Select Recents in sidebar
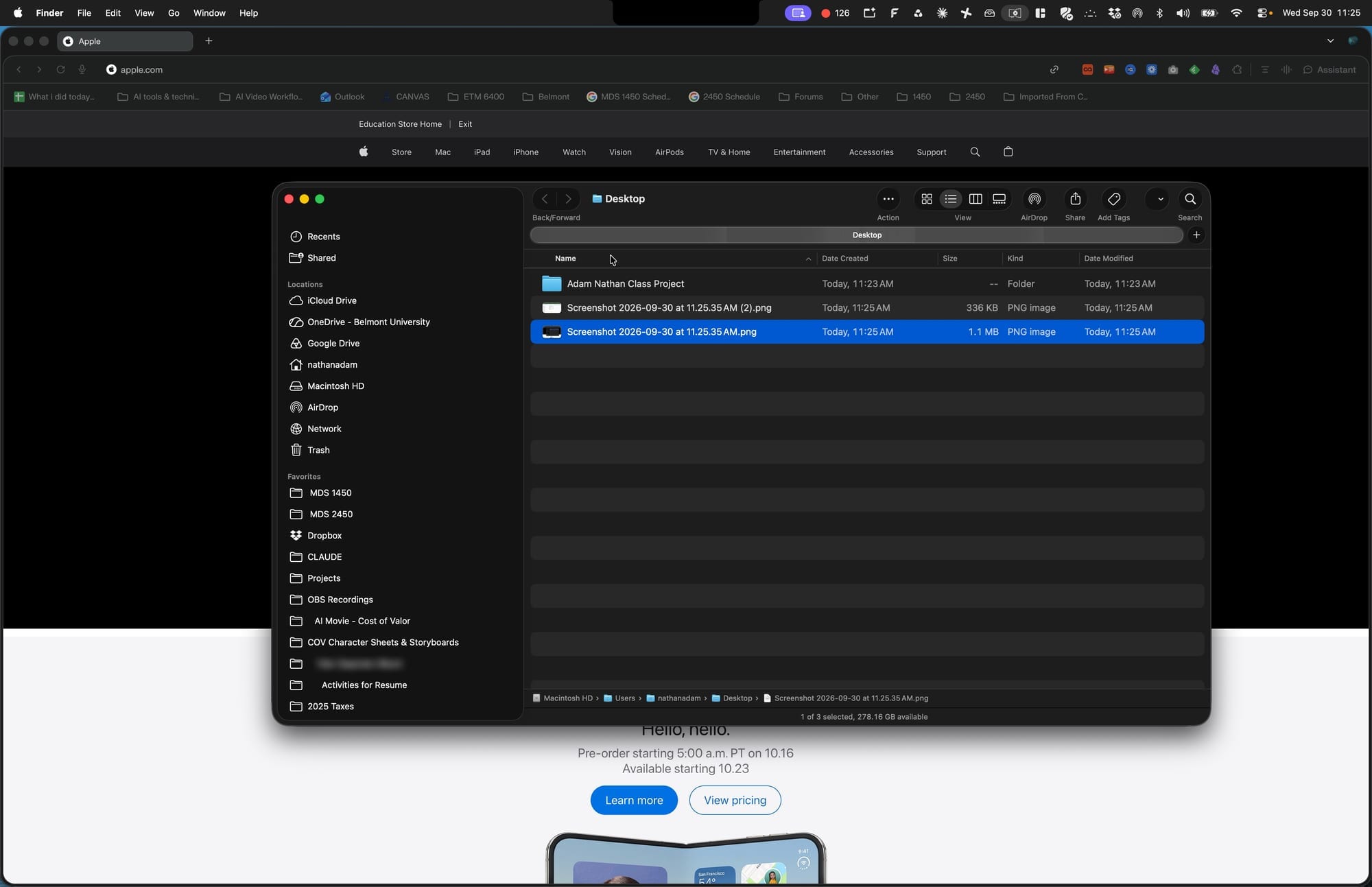The image size is (1372, 887). [323, 237]
